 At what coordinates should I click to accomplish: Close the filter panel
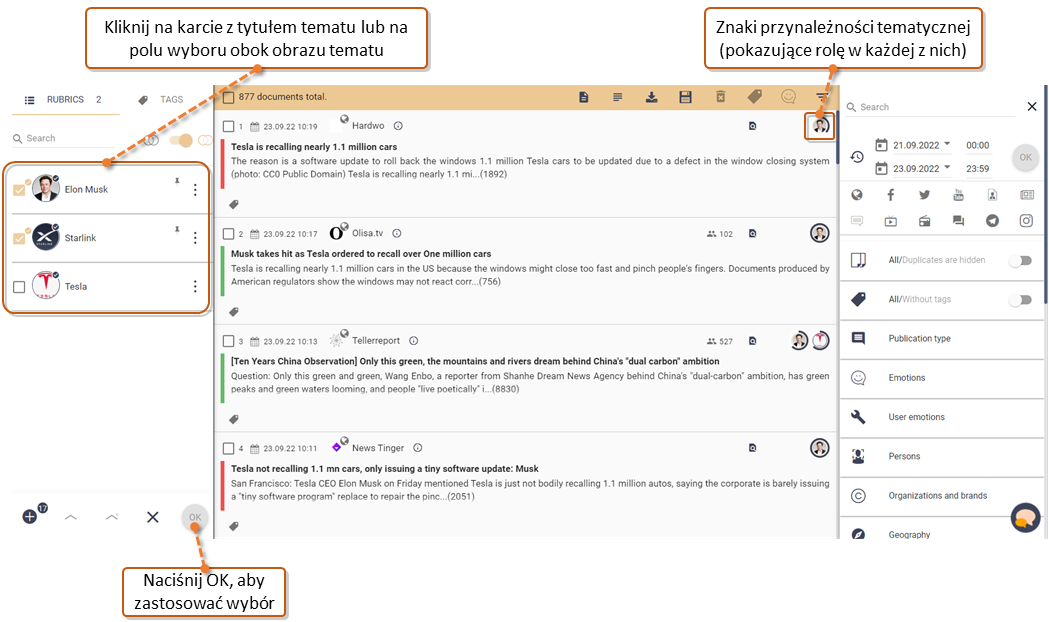1032,106
